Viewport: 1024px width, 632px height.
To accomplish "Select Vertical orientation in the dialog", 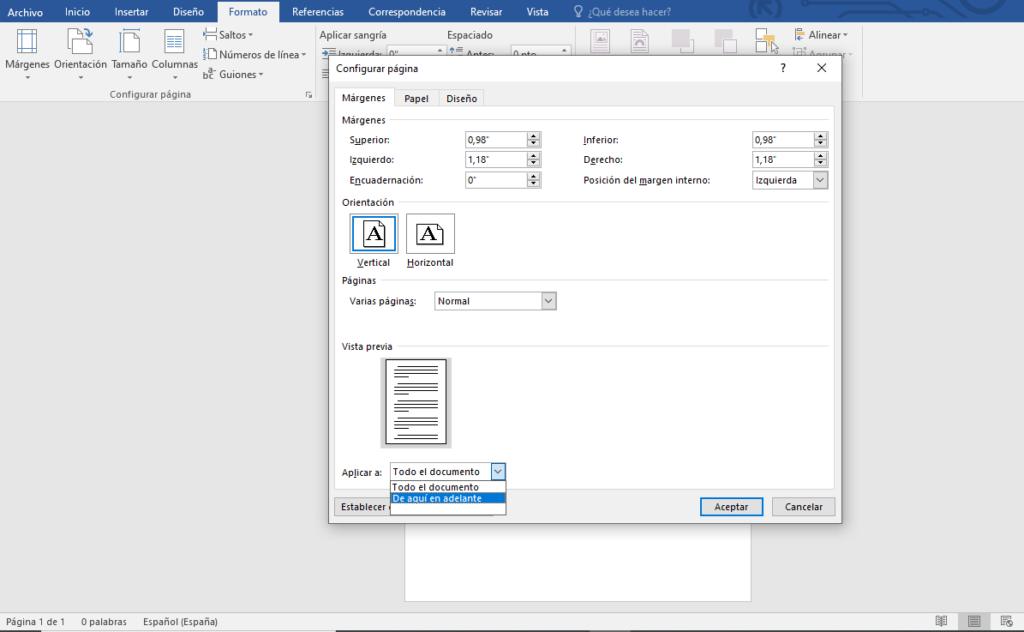I will click(x=373, y=233).
